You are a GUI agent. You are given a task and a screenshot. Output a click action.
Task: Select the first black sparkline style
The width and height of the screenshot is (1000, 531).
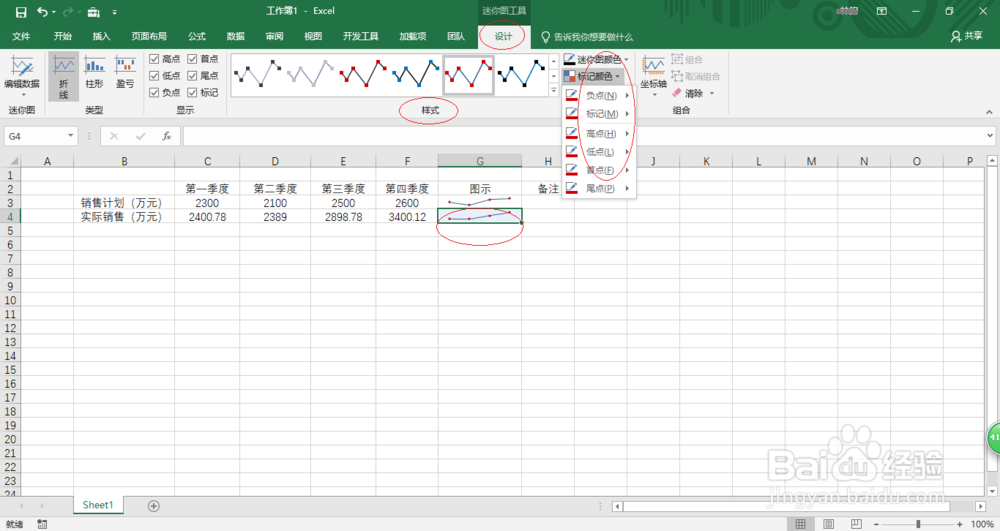258,74
